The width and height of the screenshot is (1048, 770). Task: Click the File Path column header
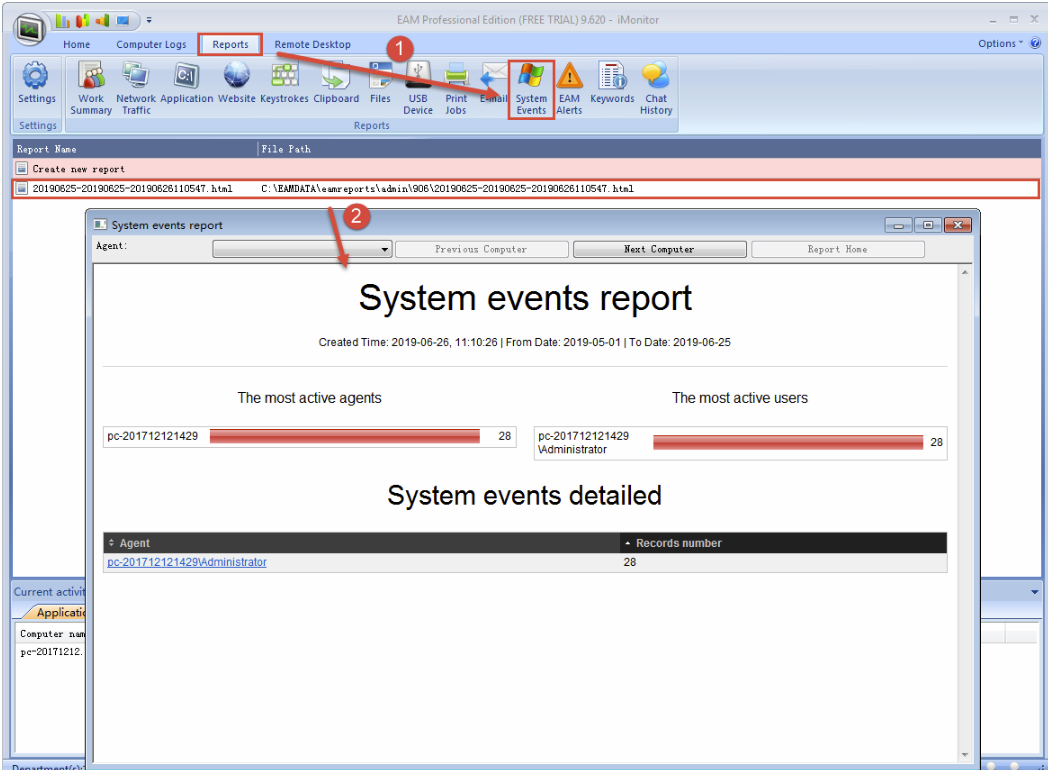point(650,149)
